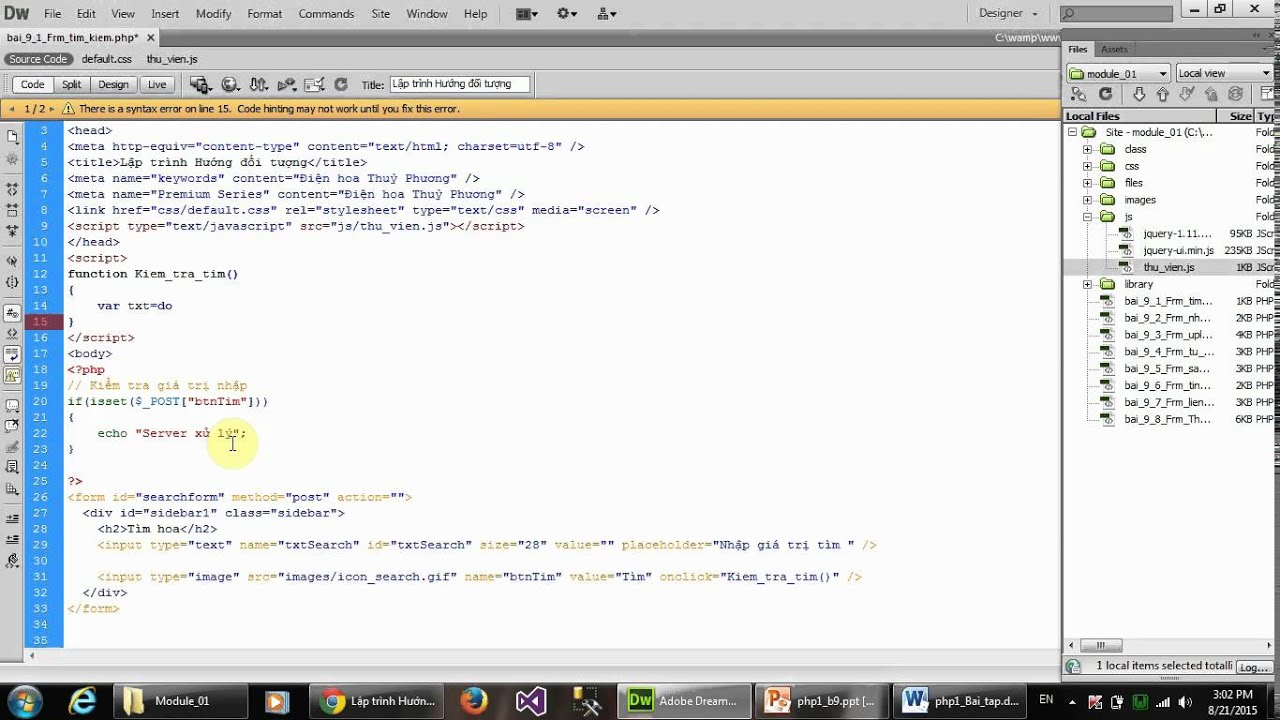Switch to default.css related file
Viewport: 1280px width, 720px height.
click(107, 59)
